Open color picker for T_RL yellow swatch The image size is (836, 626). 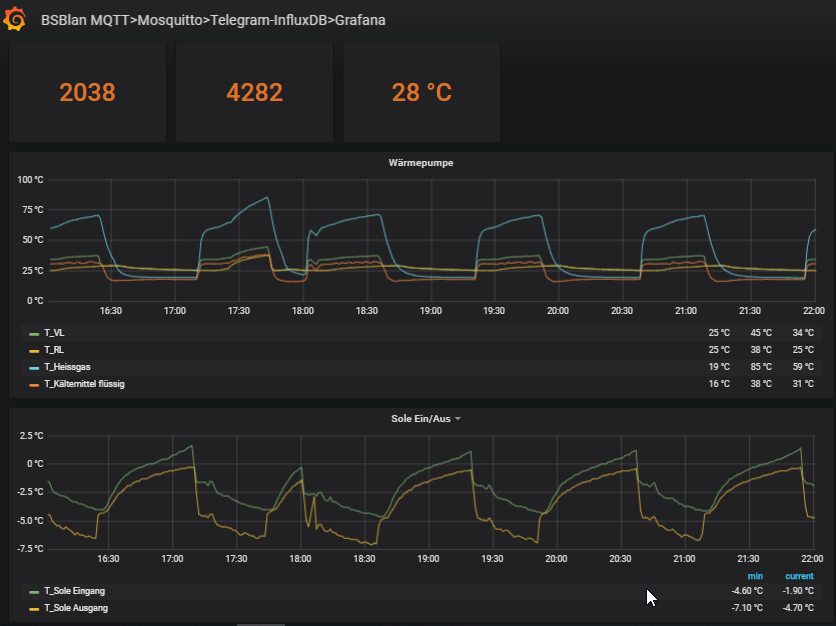(x=34, y=351)
